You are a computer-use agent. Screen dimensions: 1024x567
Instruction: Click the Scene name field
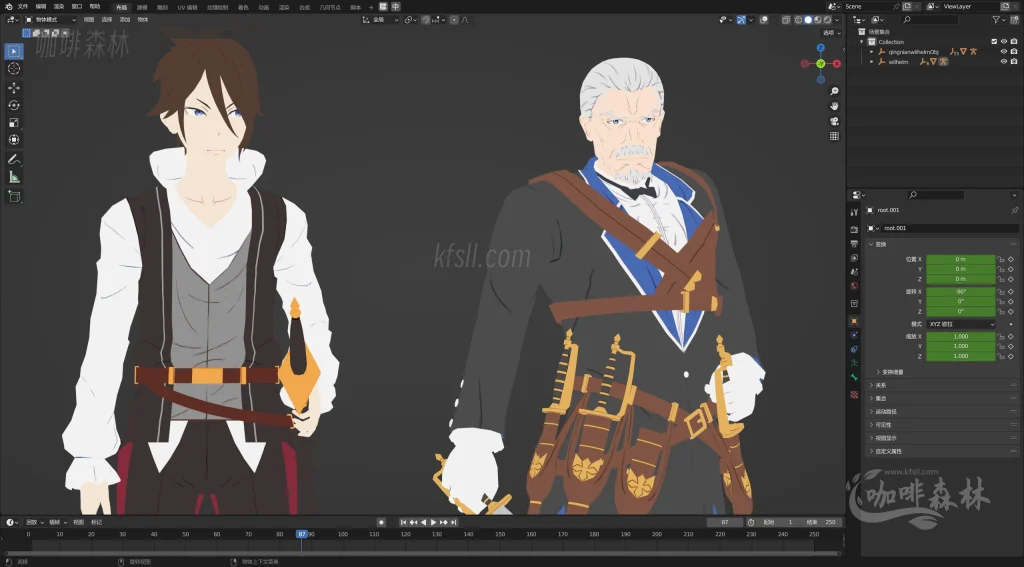coord(872,7)
